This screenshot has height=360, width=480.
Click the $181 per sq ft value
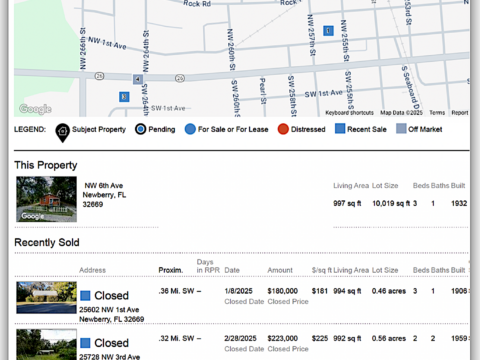(320, 291)
